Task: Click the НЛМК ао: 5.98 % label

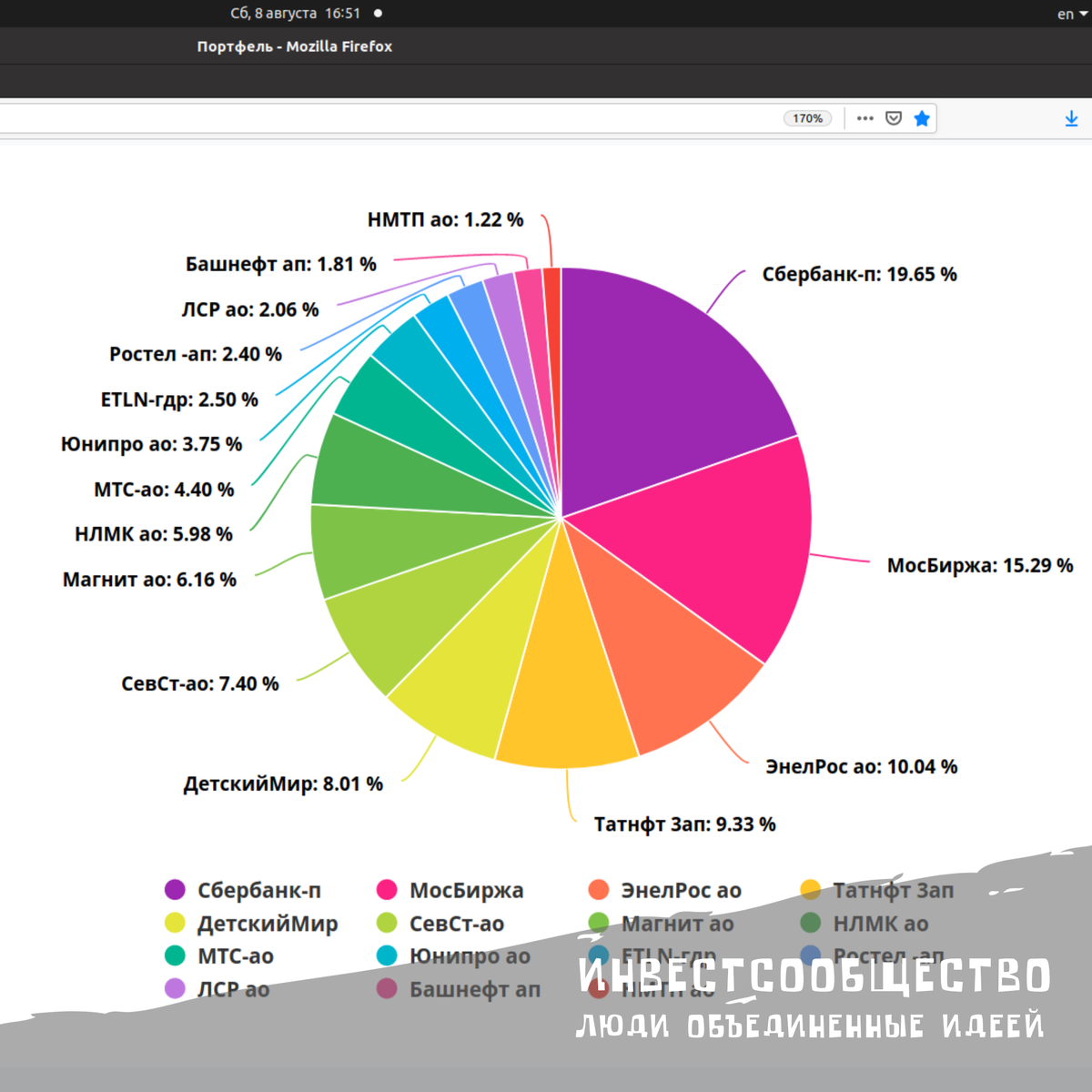Action: pos(154,534)
